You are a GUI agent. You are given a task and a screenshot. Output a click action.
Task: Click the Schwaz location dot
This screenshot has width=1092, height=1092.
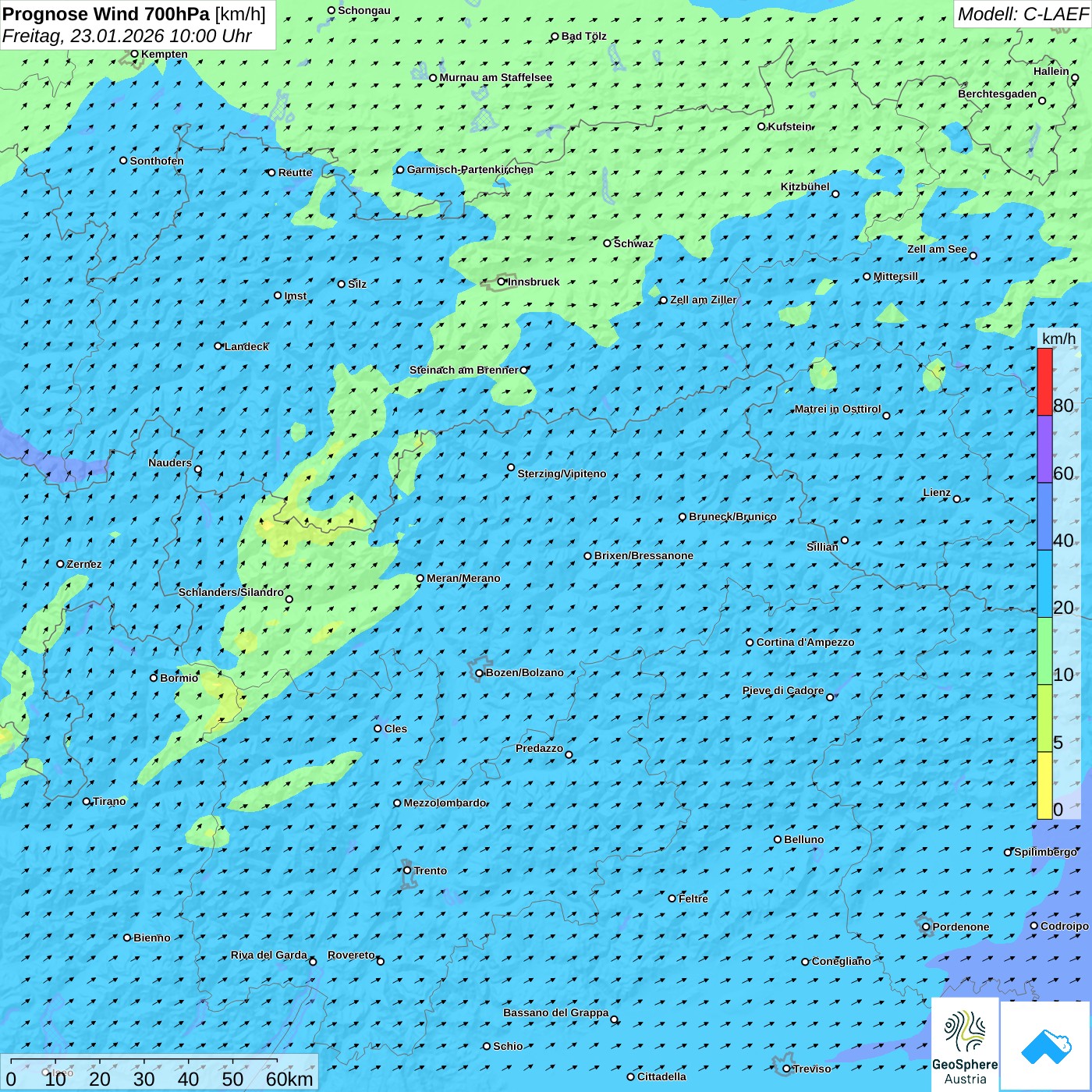pyautogui.click(x=607, y=243)
